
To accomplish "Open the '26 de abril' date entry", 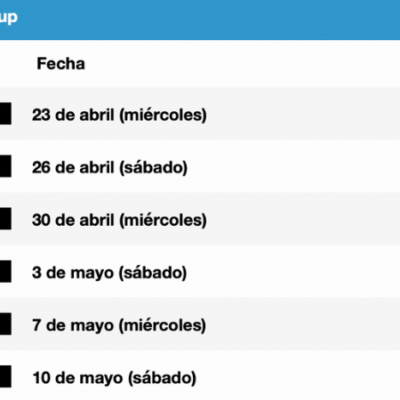I will point(73,168).
